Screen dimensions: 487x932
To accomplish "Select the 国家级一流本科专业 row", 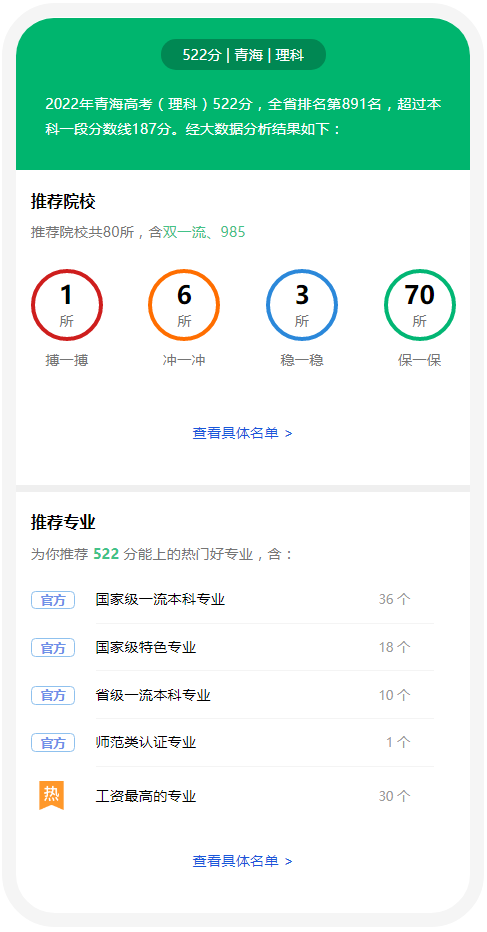I will [x=243, y=600].
